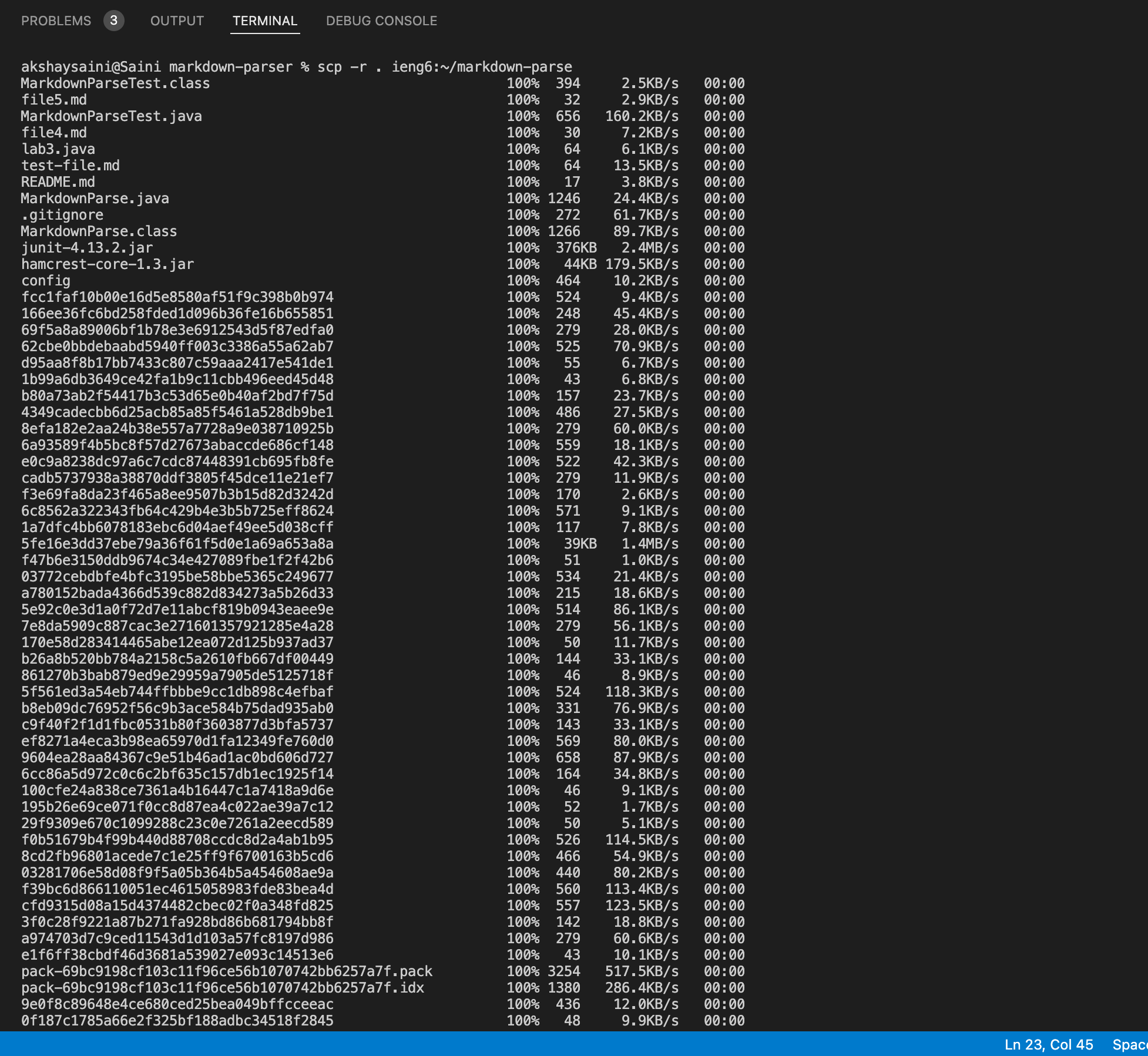The width and height of the screenshot is (1148, 1056).
Task: Select the lab3.java transfer line
Action: [x=57, y=149]
